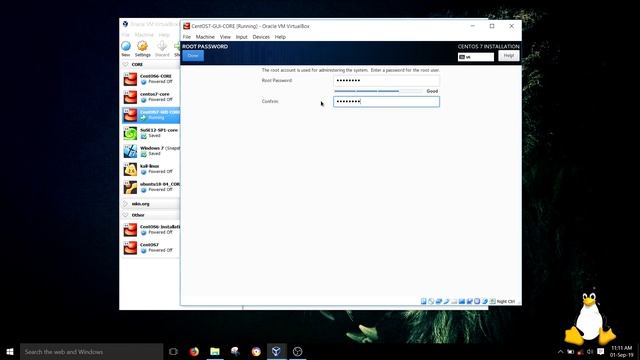The width and height of the screenshot is (640, 360).
Task: Select the CentOS6-Installation virtual machine
Action: pos(151,229)
